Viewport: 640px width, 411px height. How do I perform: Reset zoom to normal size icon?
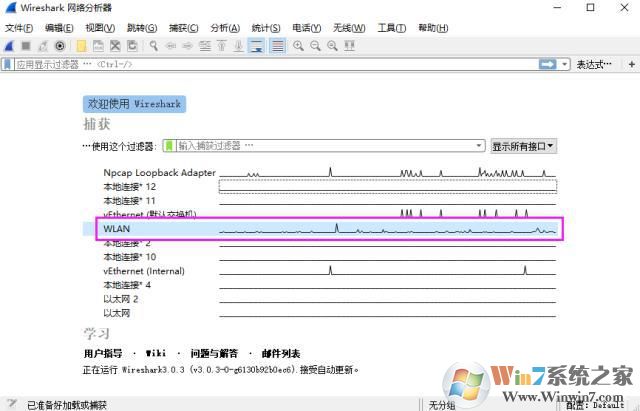pyautogui.click(x=332, y=46)
